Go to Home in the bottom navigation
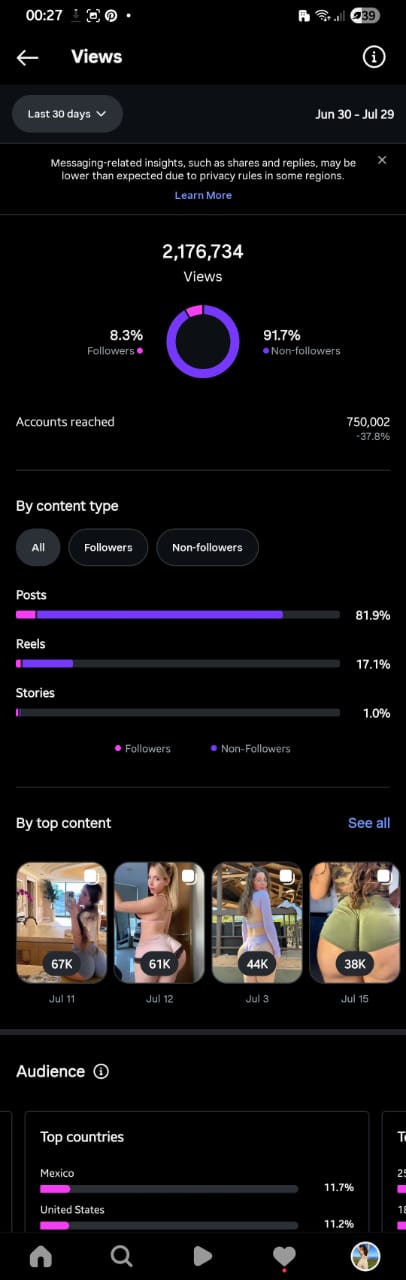 [41, 1256]
